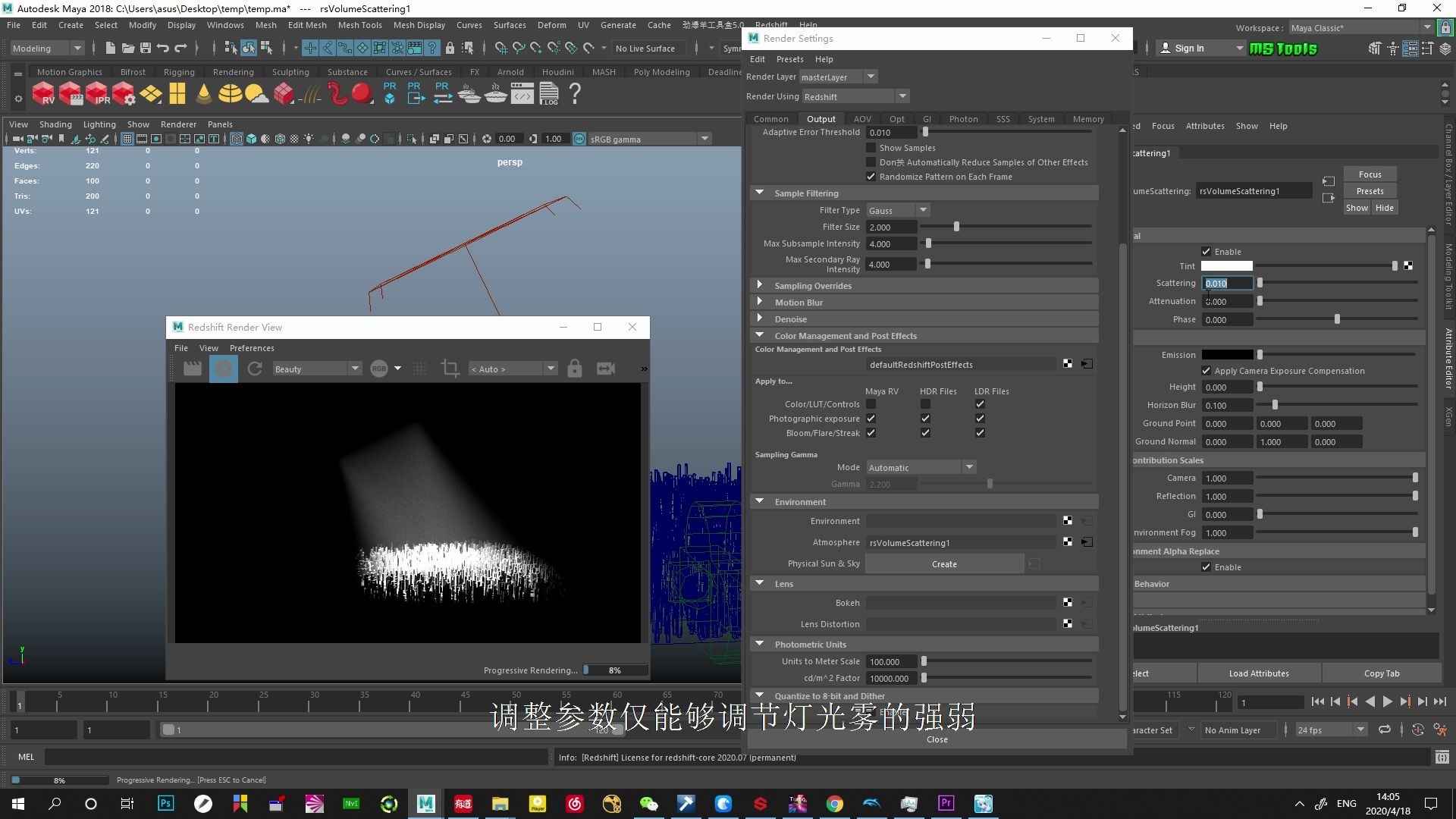Screen dimensions: 1456x819
Task: Click the Redshift LOG shelf icon
Action: [549, 94]
